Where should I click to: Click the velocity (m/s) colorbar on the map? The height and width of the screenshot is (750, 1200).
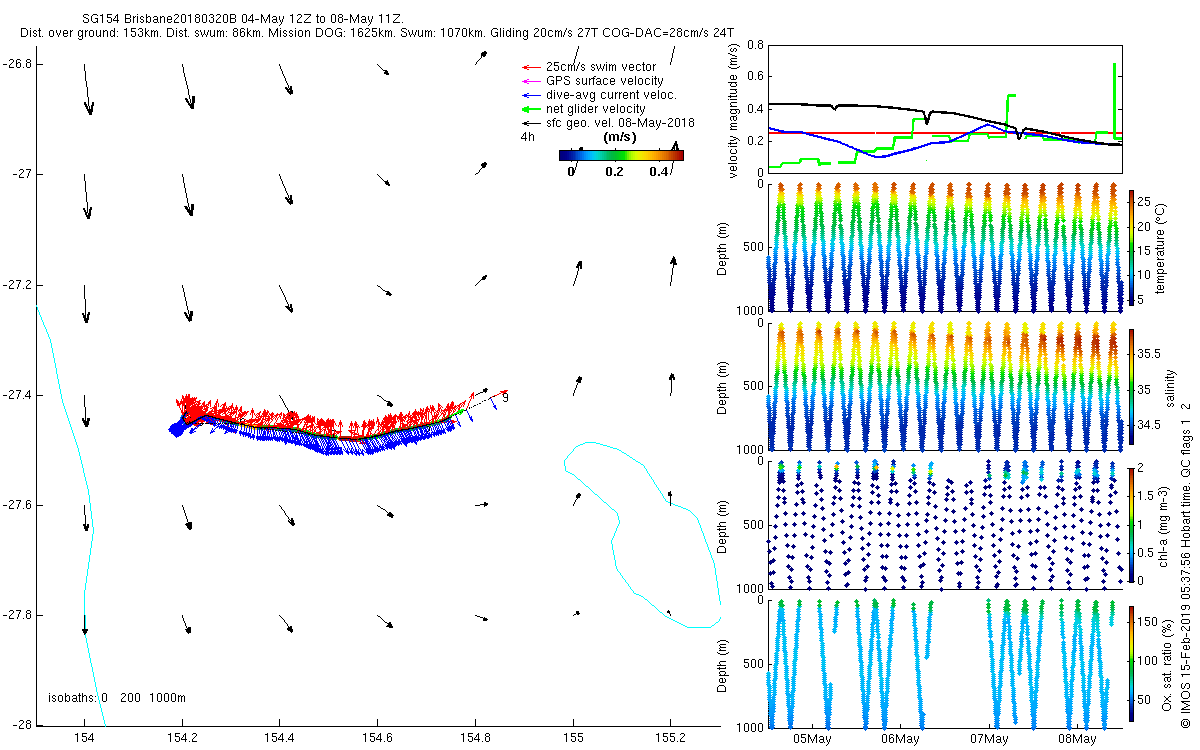coord(620,155)
